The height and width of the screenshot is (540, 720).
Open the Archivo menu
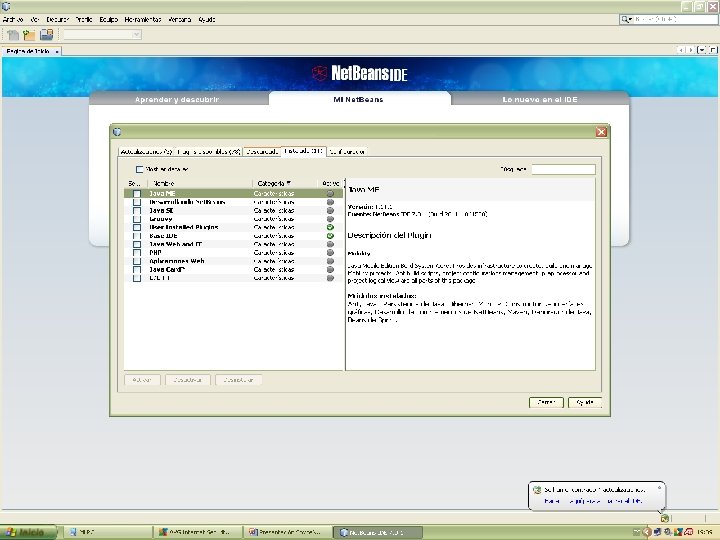point(13,19)
